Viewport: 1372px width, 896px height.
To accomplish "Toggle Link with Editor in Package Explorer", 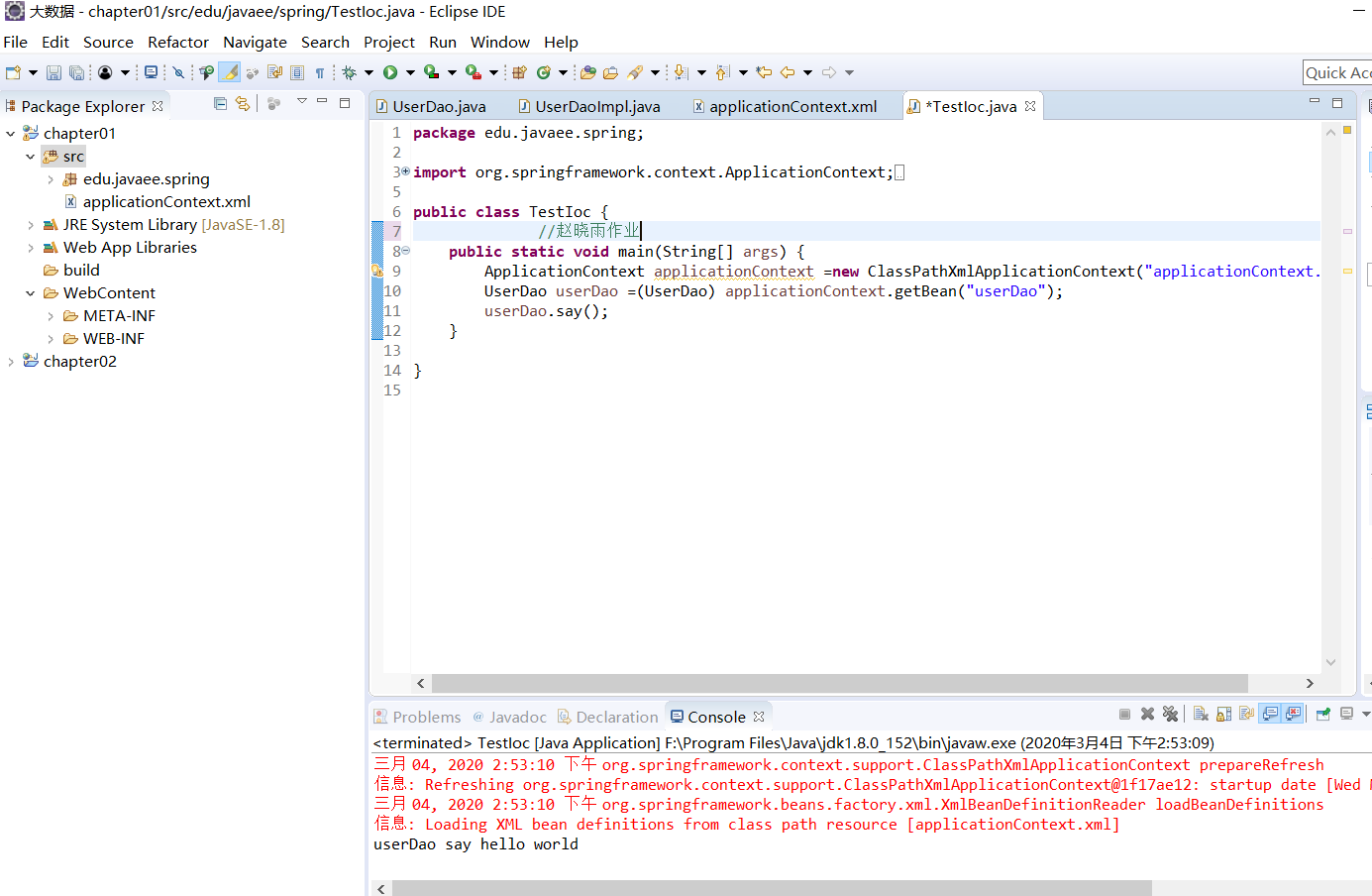I will (242, 103).
